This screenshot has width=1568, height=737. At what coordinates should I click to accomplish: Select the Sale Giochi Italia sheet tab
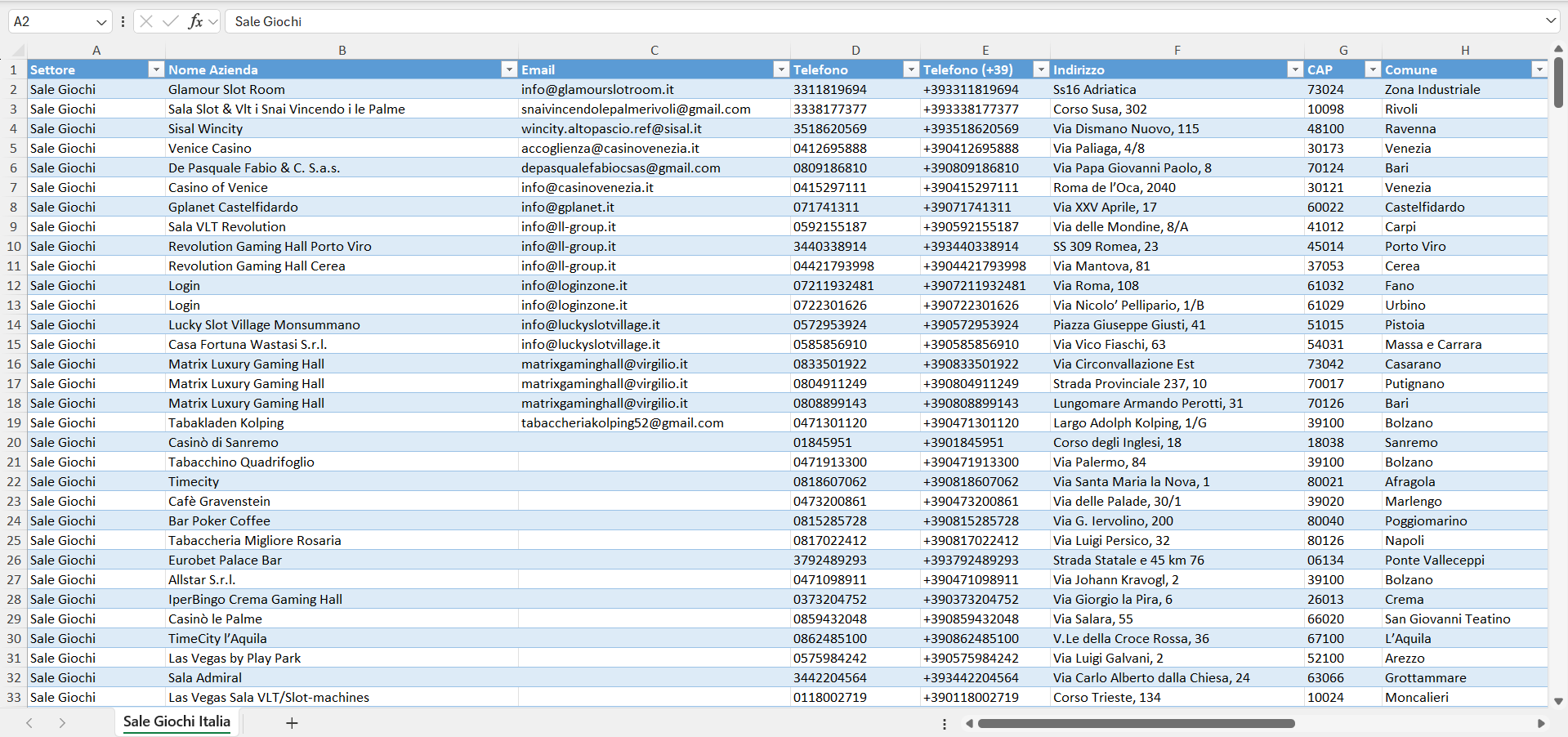(176, 722)
